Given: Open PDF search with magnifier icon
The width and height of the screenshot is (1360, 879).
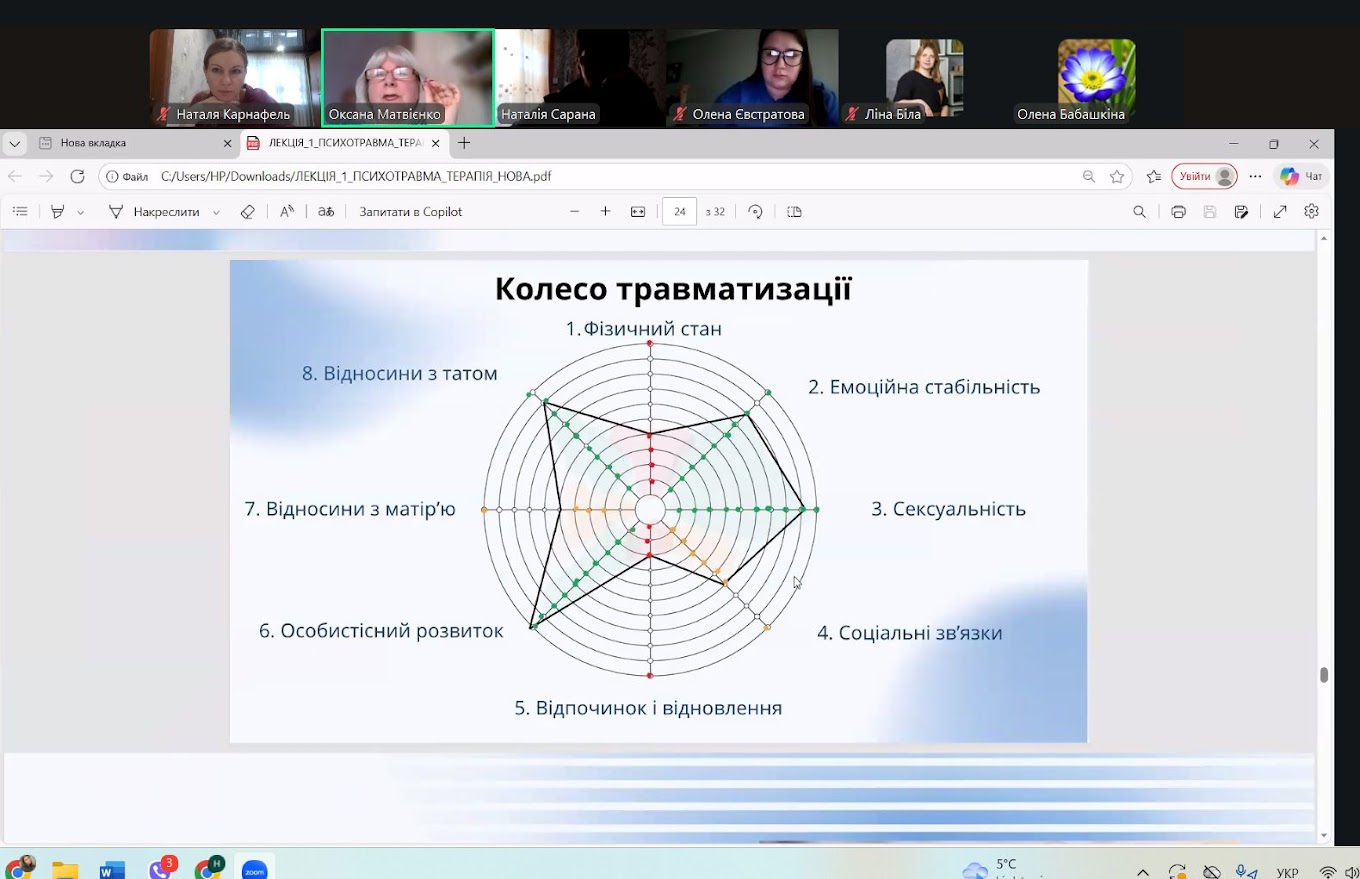Looking at the screenshot, I should (x=1139, y=212).
